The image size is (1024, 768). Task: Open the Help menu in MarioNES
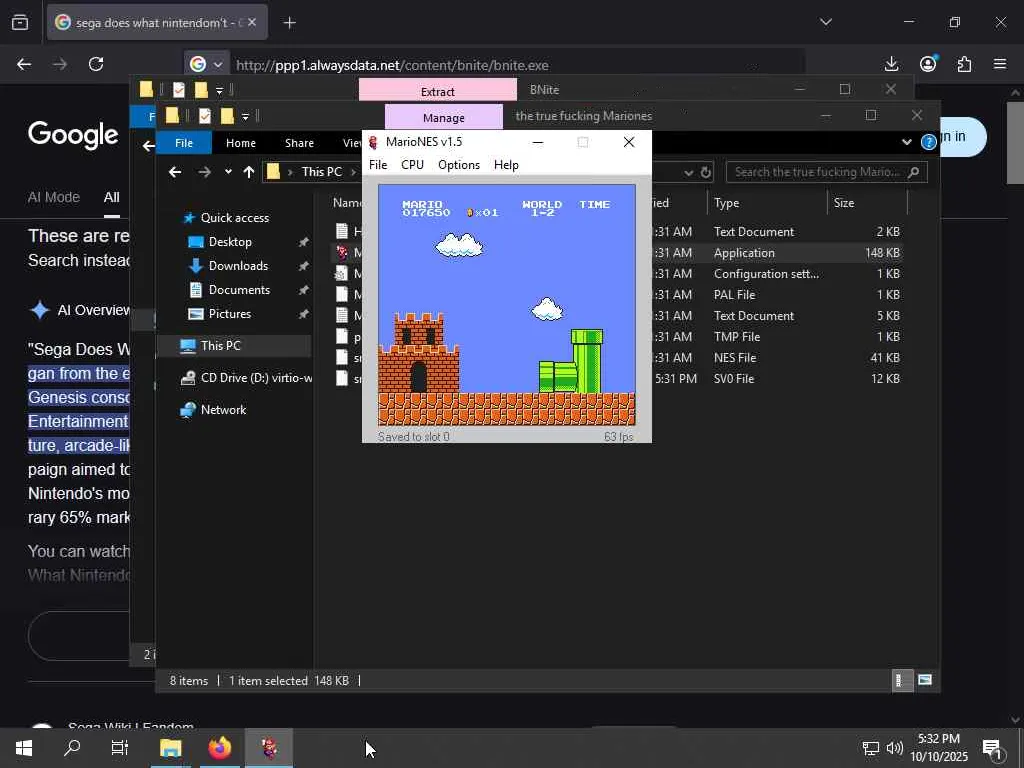pos(506,165)
